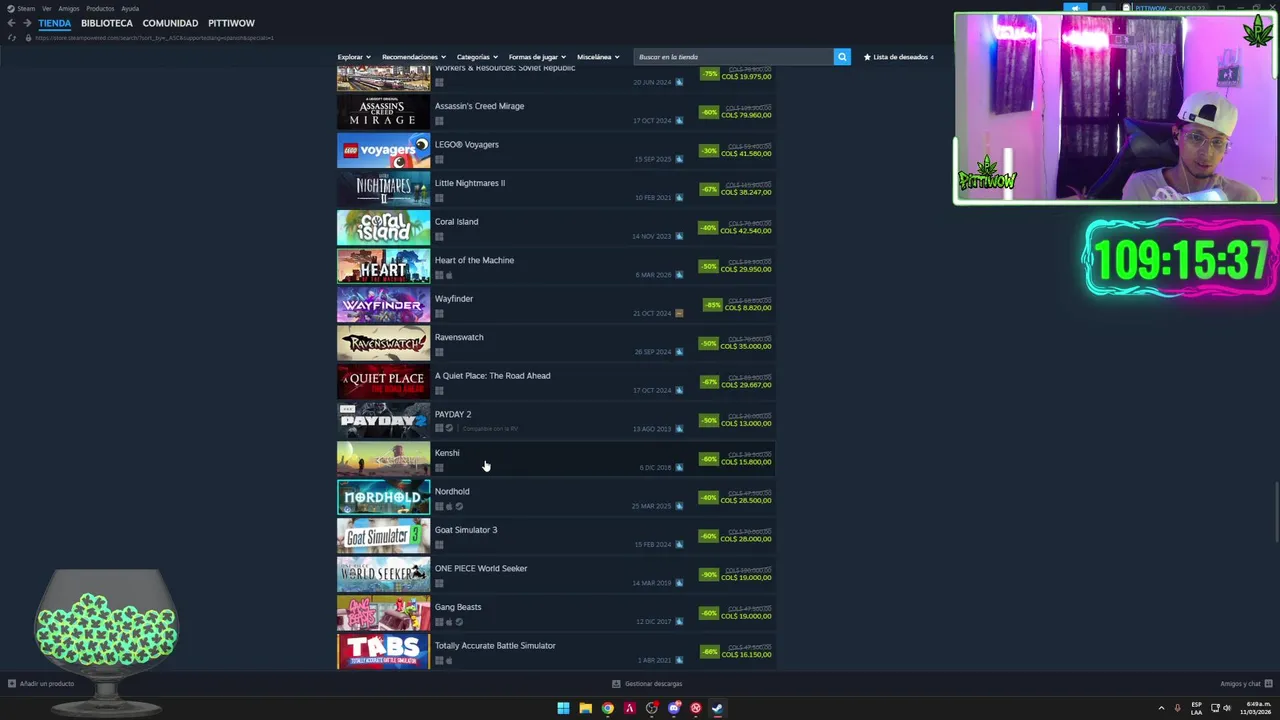Click the -90% badge on ONE PIECE World Seeker

tap(709, 575)
